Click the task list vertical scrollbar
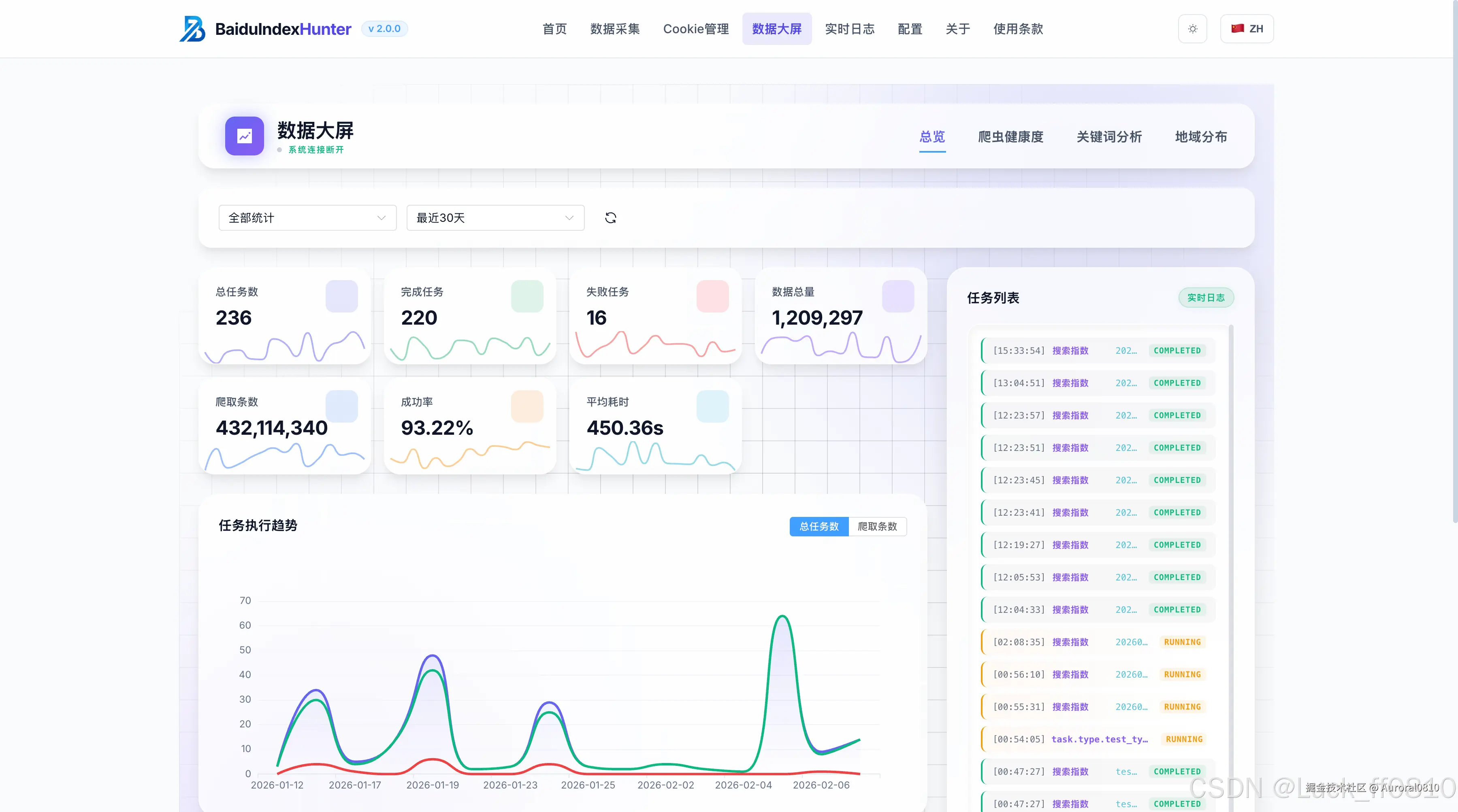 [1230, 509]
